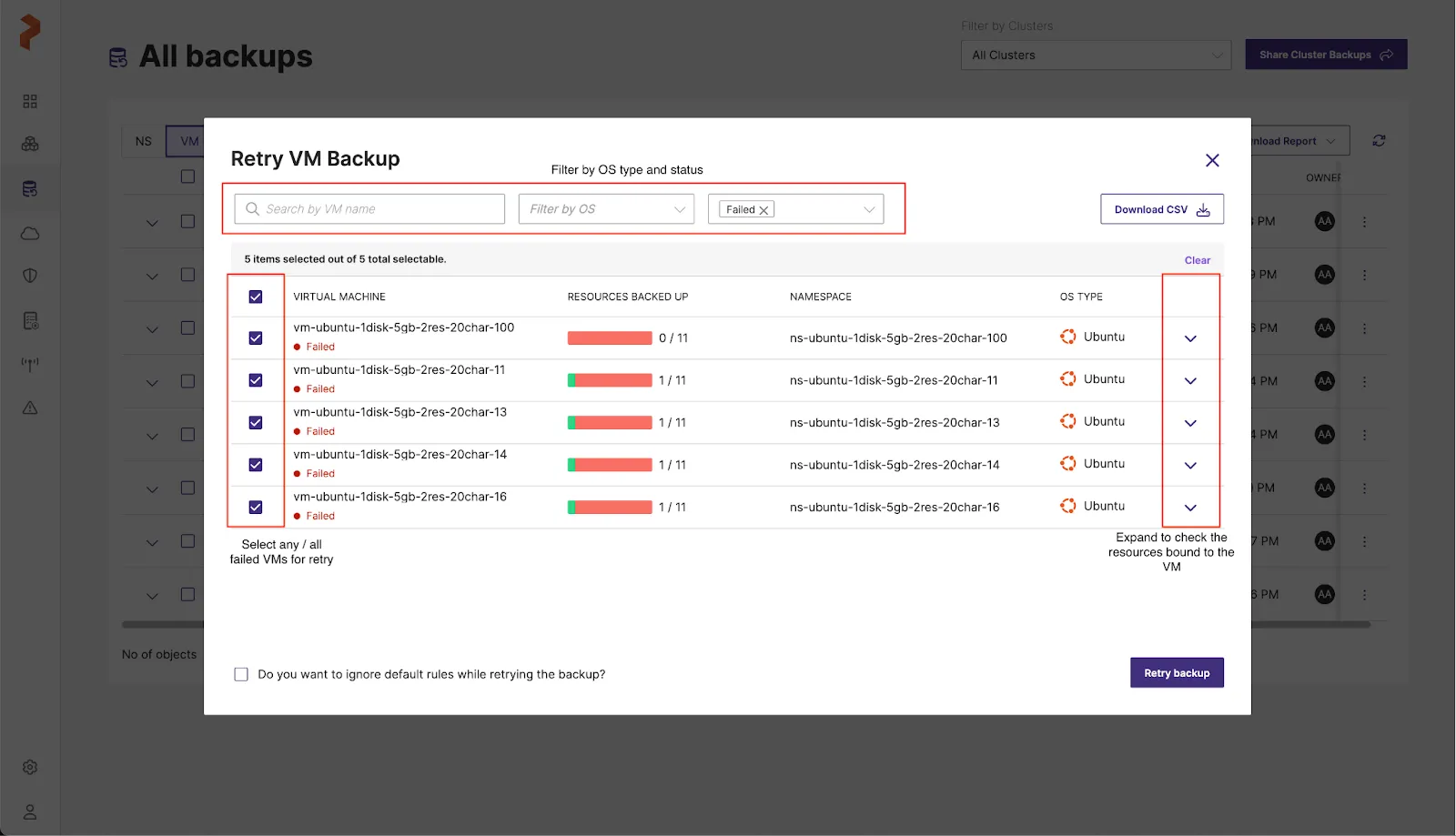The image size is (1456, 836).
Task: Remove the Failed status filter chip
Action: coord(764,210)
